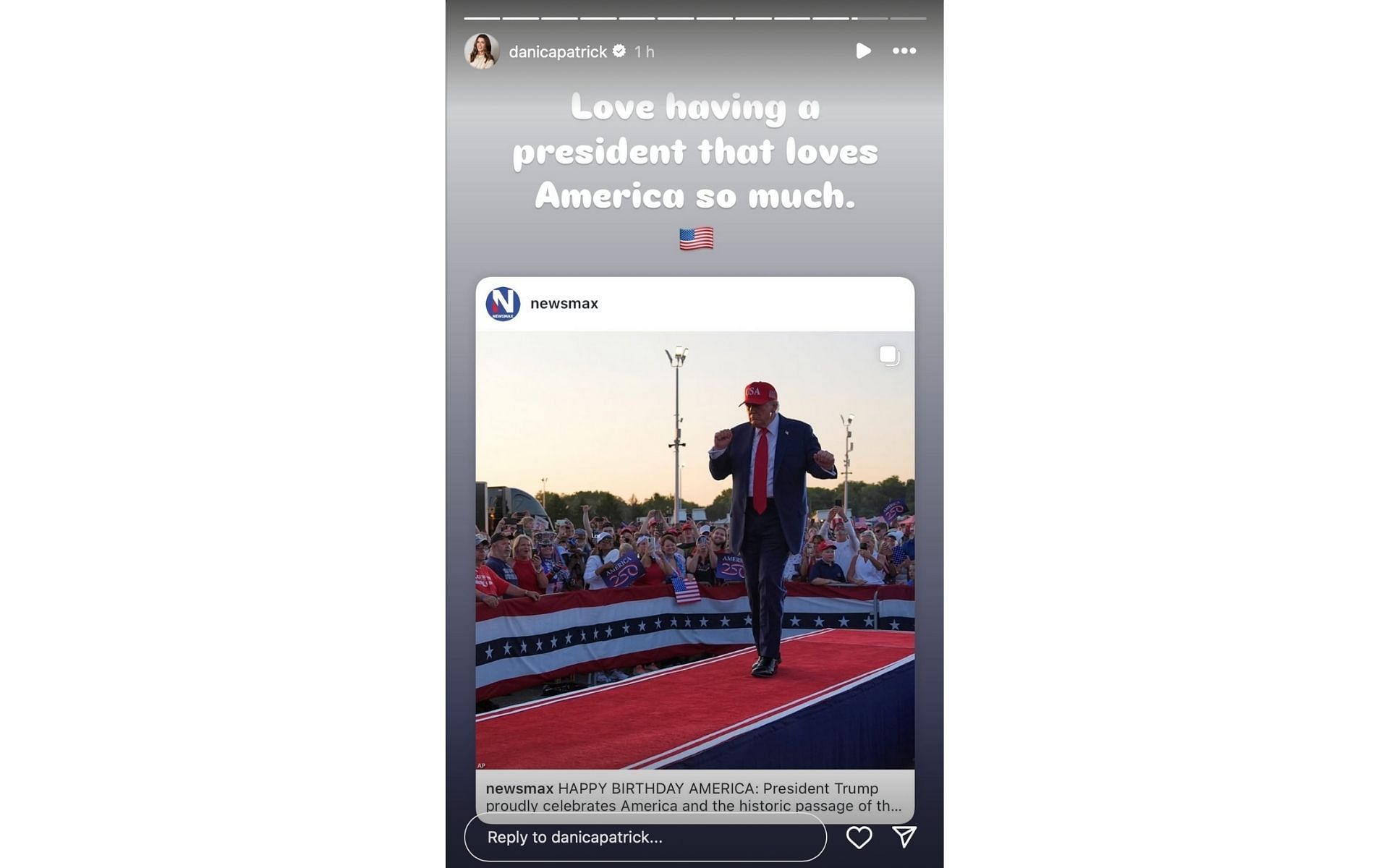The height and width of the screenshot is (868, 1389).
Task: Click the 1 h timestamp label
Action: click(644, 51)
